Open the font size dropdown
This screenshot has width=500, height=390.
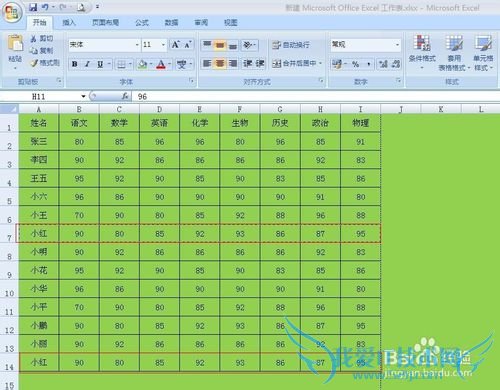point(163,45)
